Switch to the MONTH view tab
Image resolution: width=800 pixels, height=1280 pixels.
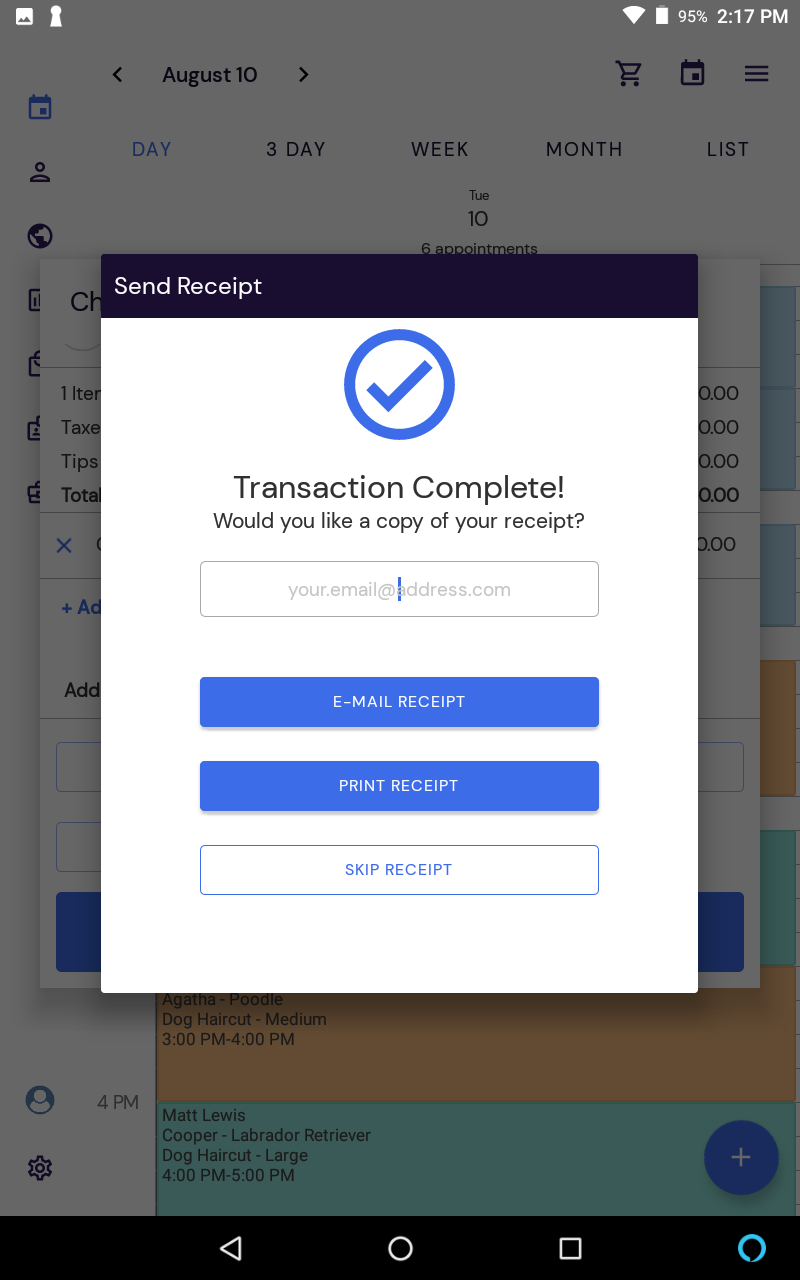(x=584, y=149)
